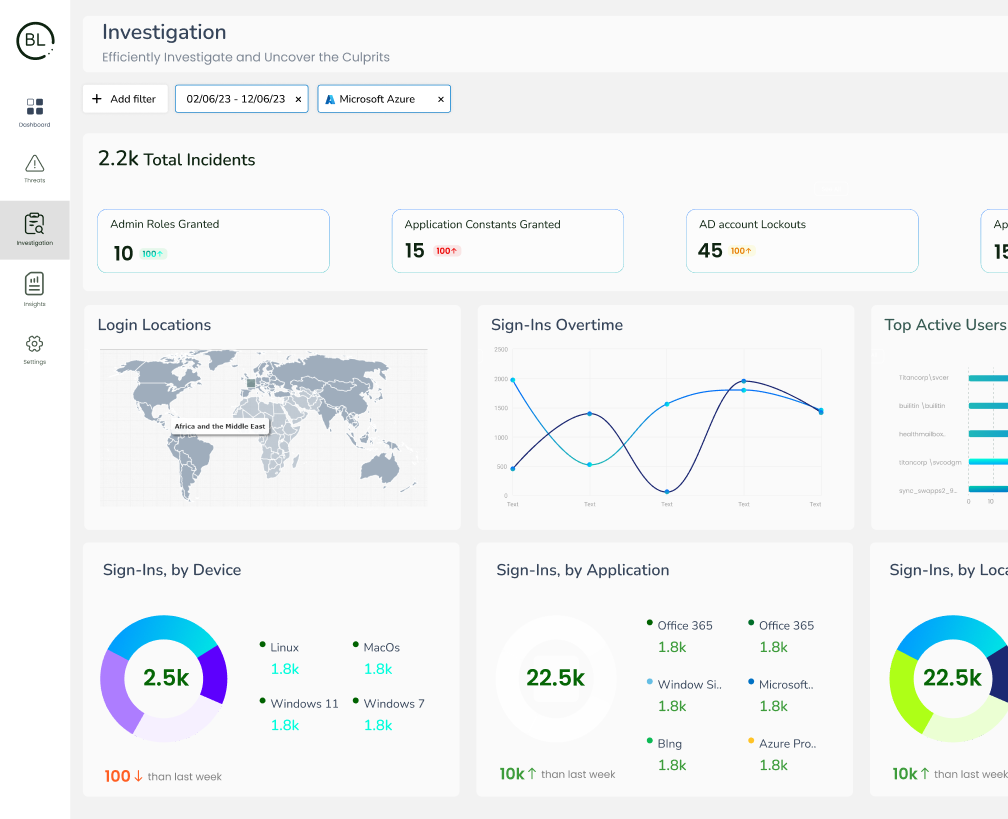Screen dimensions: 1008x819
Task: Open the Dashboard sidebar icon
Action: pyautogui.click(x=35, y=106)
